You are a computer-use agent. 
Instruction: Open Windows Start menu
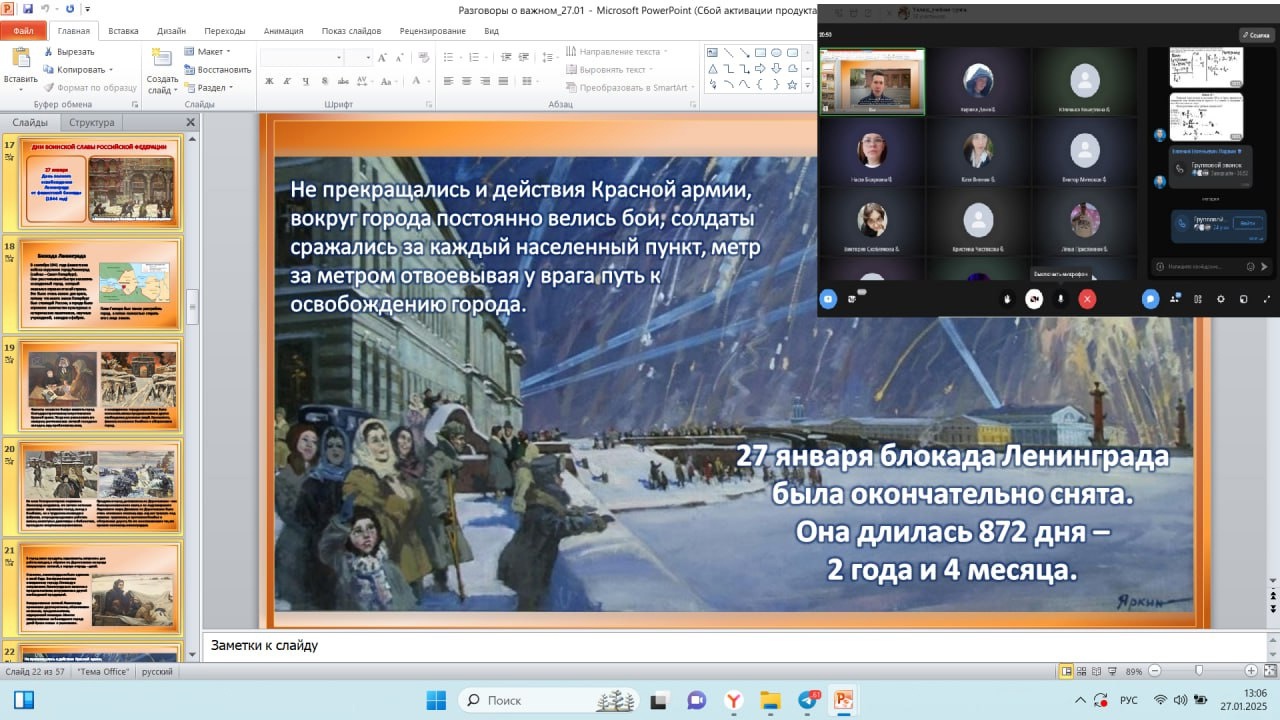coord(438,700)
